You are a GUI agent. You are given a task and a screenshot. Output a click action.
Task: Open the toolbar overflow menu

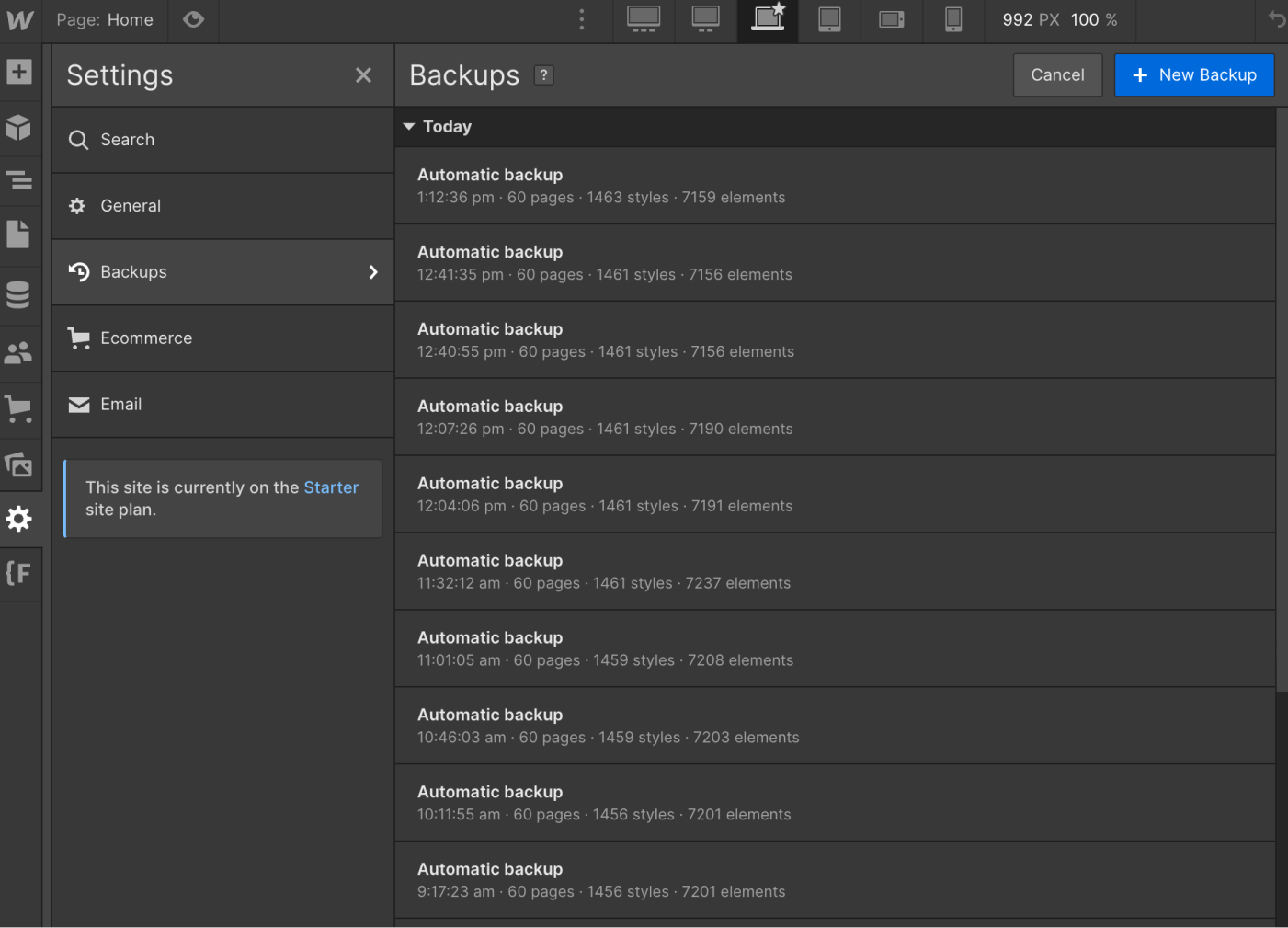click(x=581, y=19)
